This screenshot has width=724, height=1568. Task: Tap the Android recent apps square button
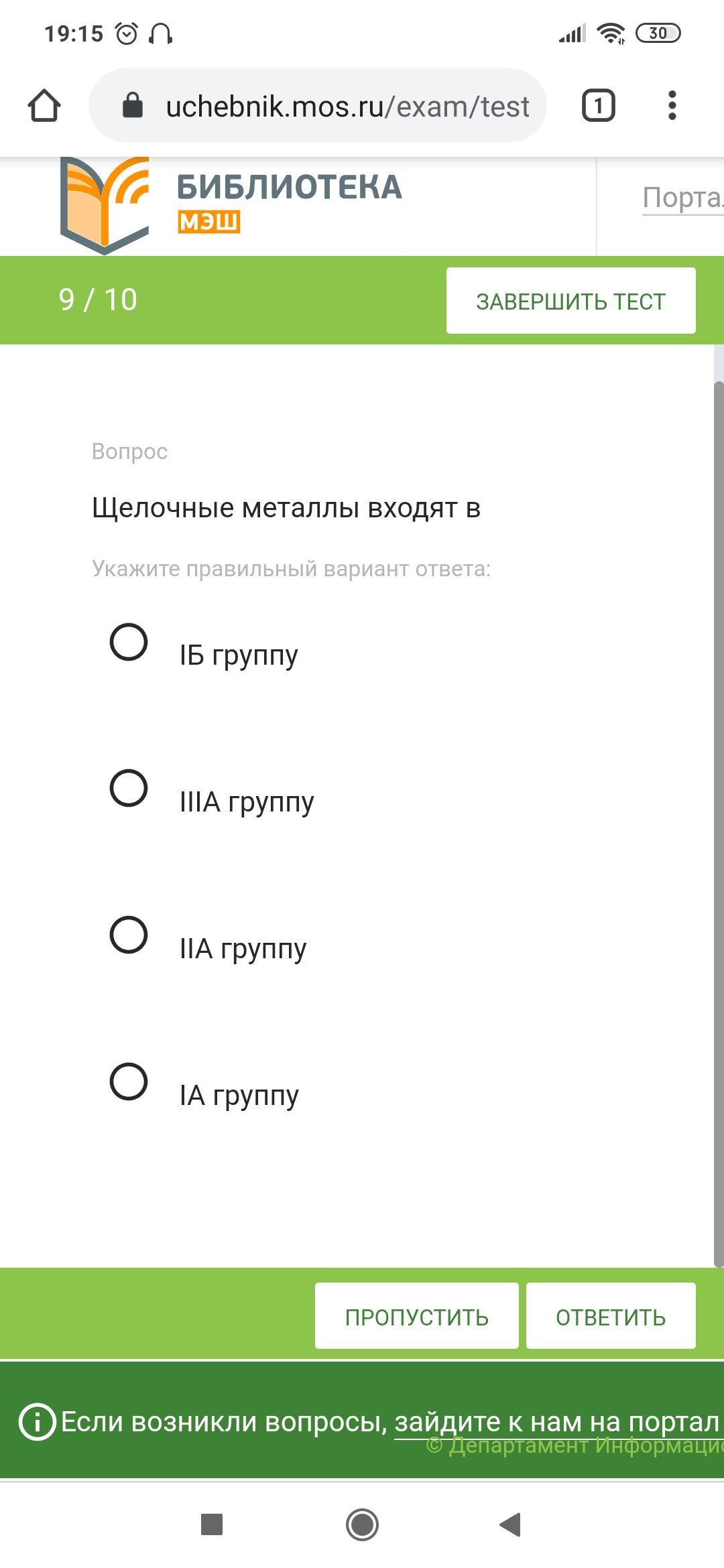(x=212, y=1524)
